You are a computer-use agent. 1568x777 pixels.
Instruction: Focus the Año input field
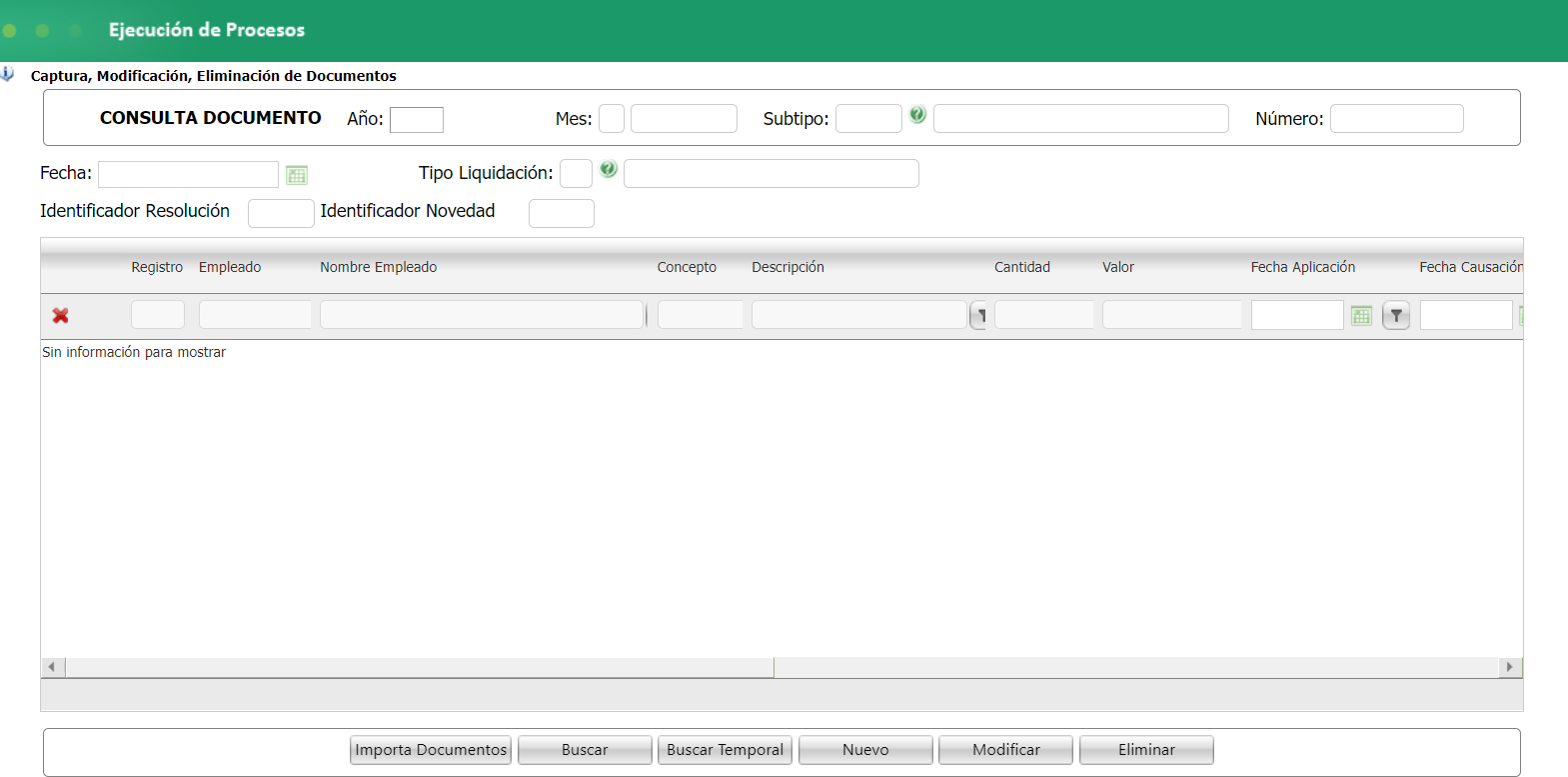point(417,120)
